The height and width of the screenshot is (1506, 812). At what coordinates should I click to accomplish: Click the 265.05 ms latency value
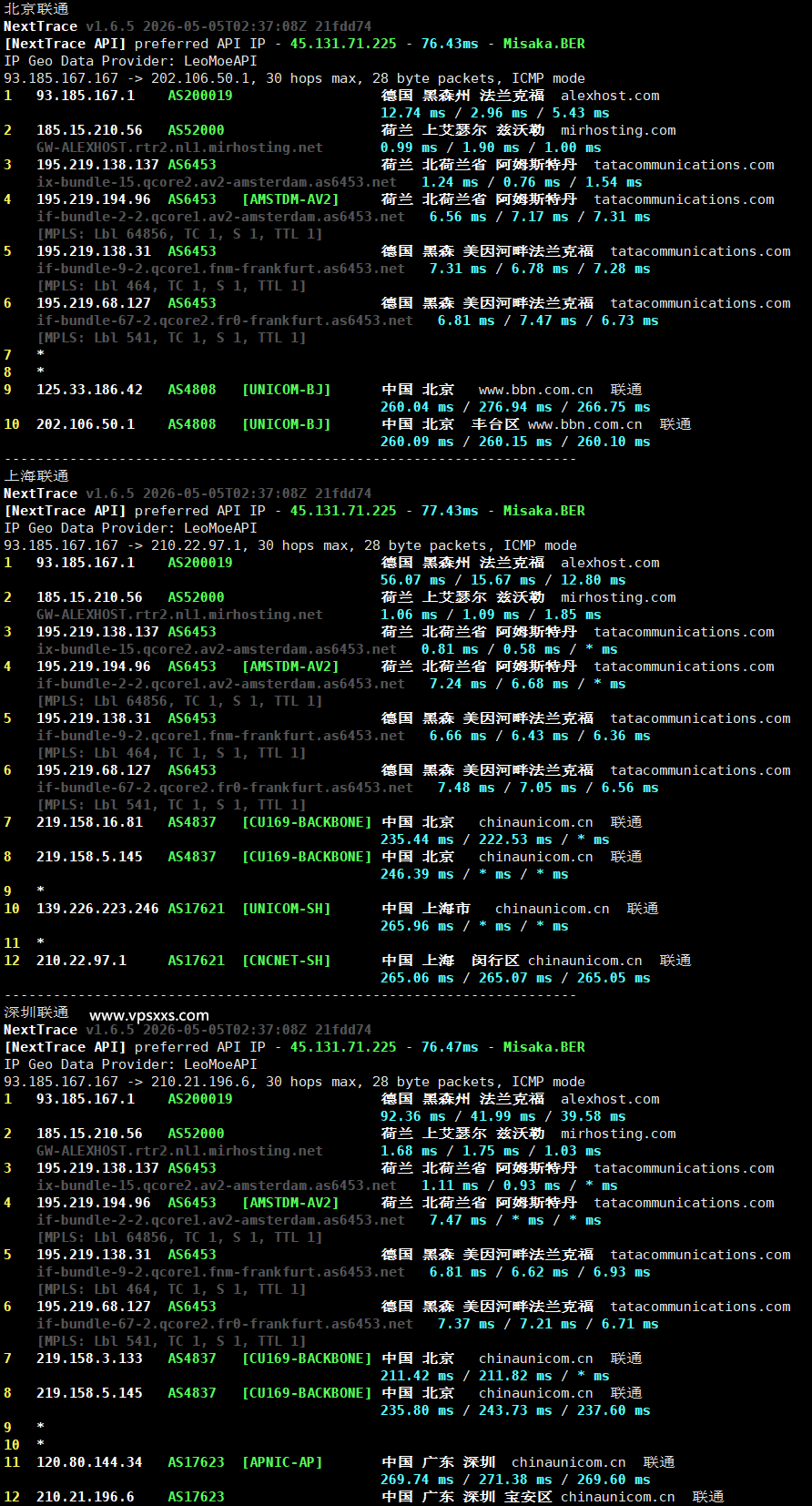tap(614, 978)
